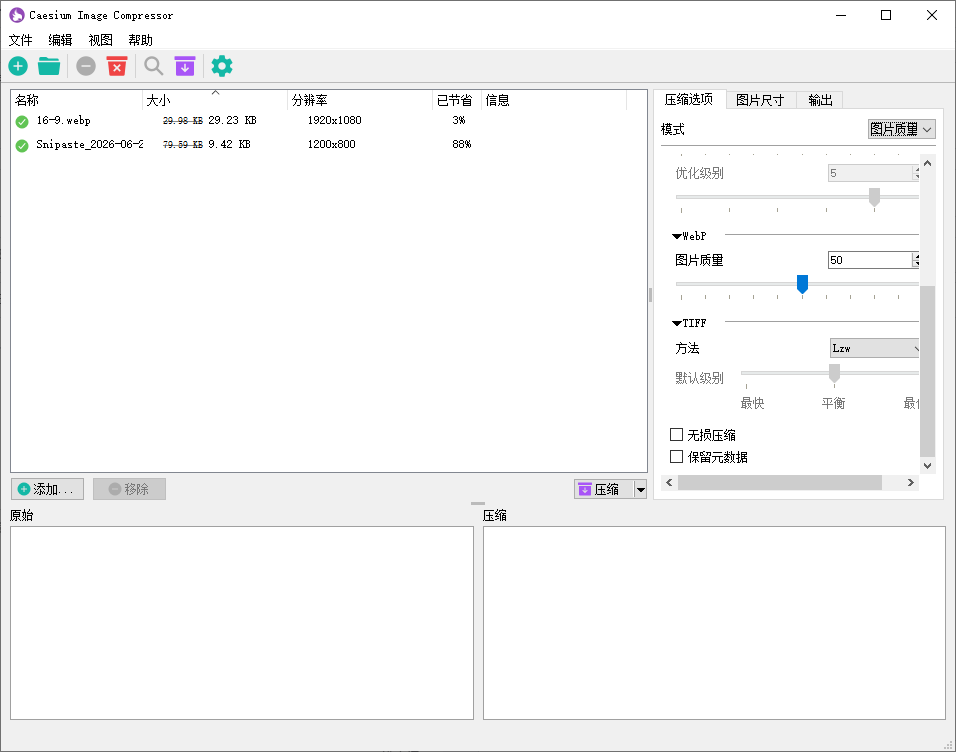The image size is (956, 752).
Task: Click the 原始 preview pane
Action: [241, 623]
